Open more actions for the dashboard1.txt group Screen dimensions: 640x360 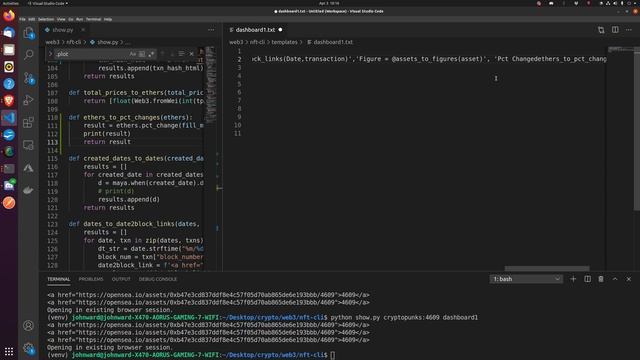(x=629, y=30)
